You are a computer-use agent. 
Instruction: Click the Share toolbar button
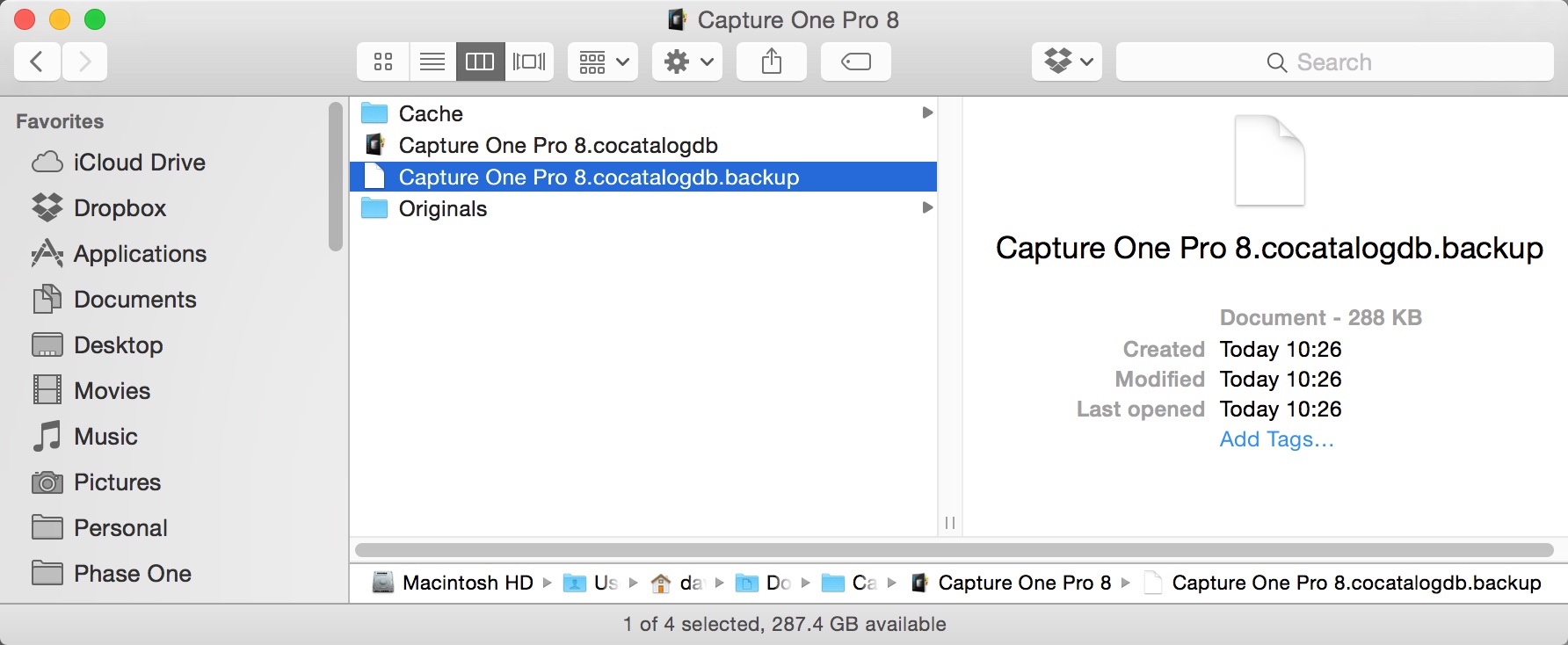(772, 62)
